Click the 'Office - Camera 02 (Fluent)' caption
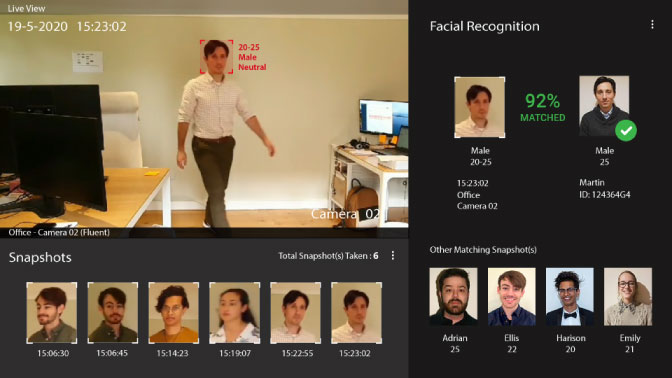The height and width of the screenshot is (378, 672). (59, 233)
